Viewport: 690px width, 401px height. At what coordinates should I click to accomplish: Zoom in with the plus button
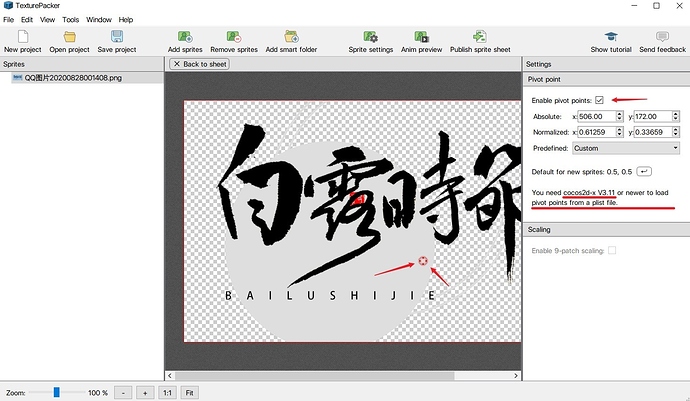[145, 393]
